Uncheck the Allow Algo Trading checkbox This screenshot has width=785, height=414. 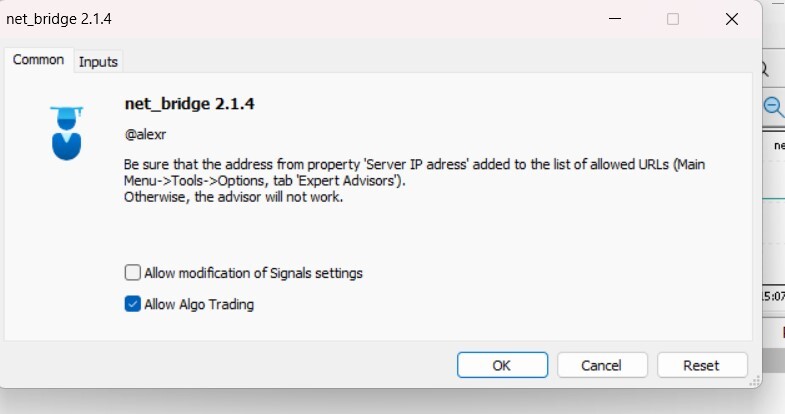[x=133, y=304]
